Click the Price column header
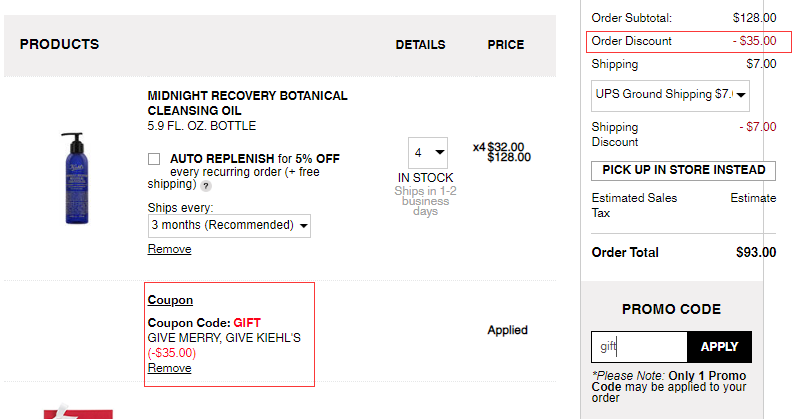 pyautogui.click(x=506, y=45)
